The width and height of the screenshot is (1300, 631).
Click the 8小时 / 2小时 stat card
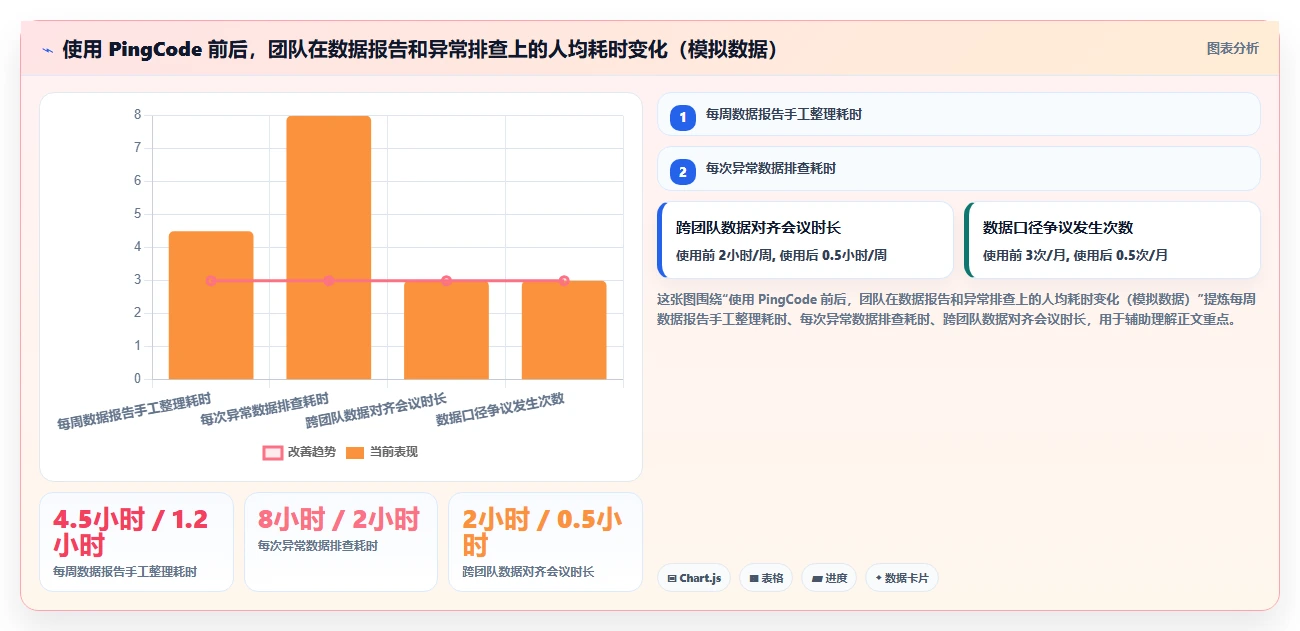coord(341,542)
